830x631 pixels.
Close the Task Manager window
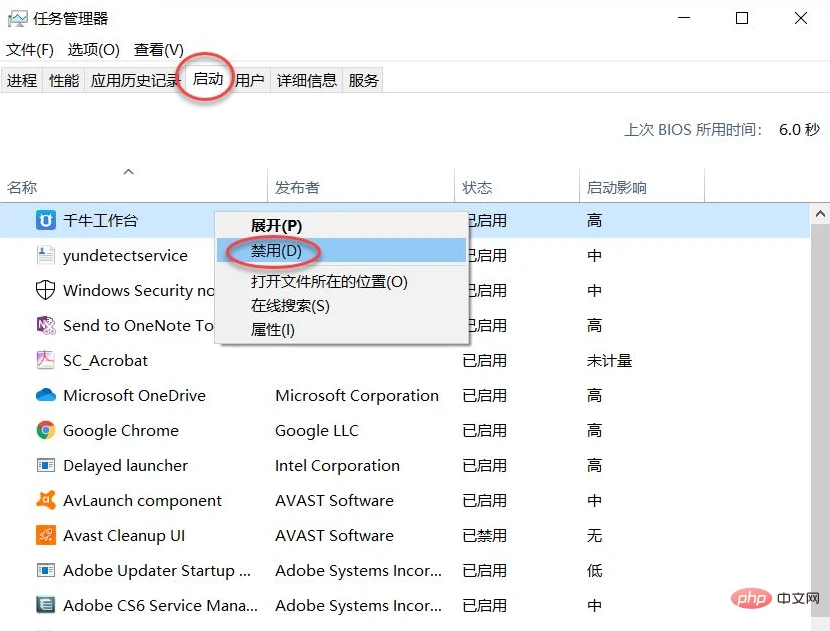tap(801, 18)
